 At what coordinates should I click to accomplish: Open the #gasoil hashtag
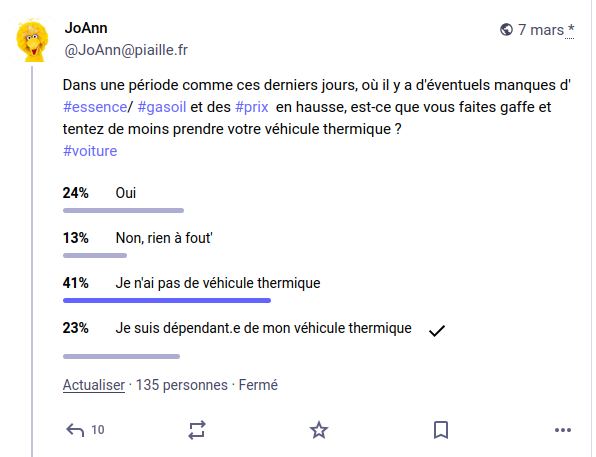162,107
